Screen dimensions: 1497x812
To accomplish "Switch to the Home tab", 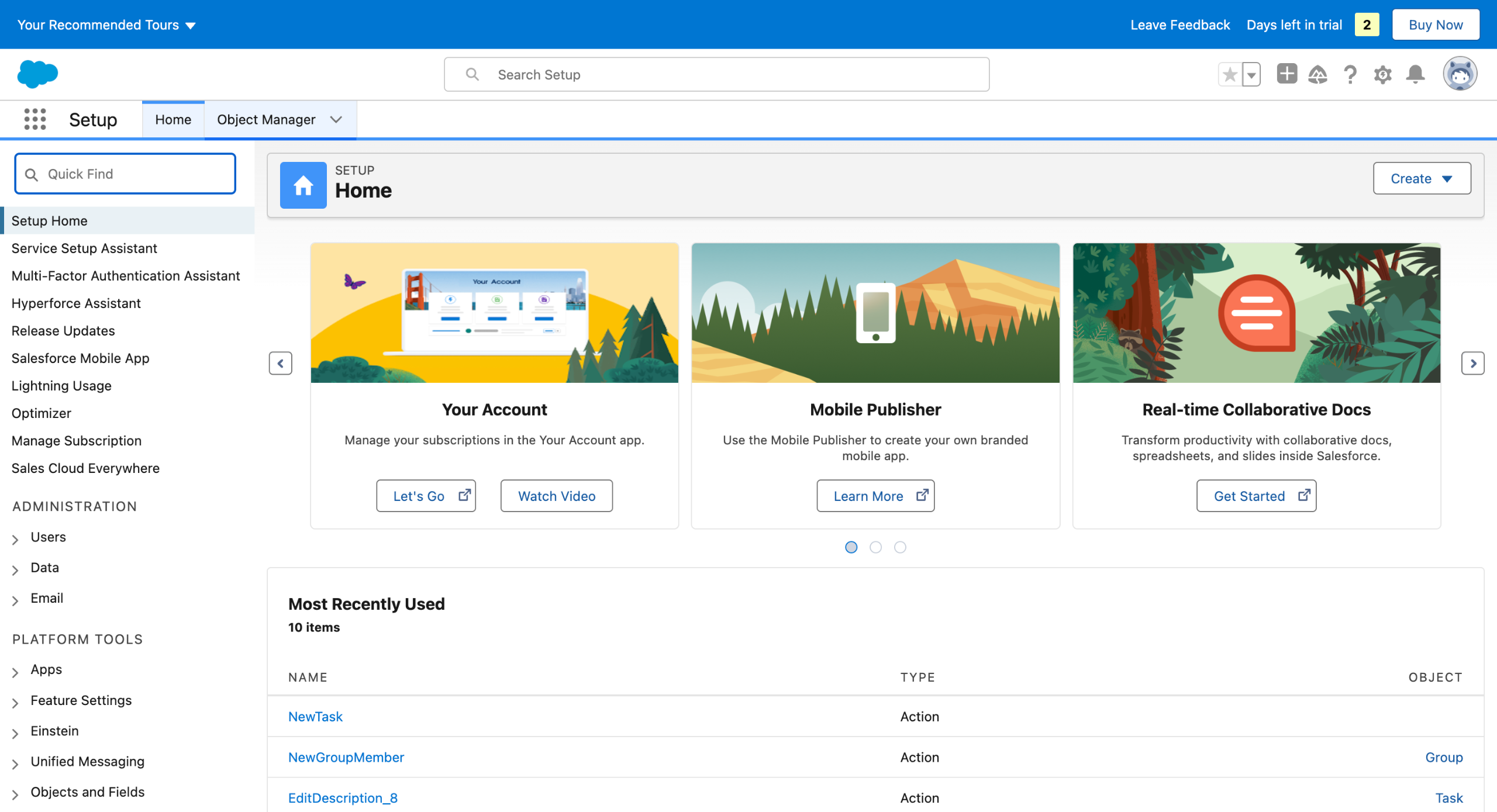I will [x=173, y=119].
